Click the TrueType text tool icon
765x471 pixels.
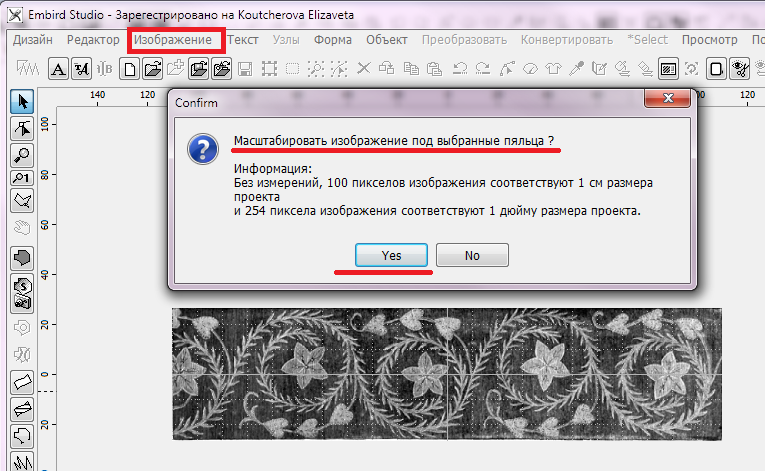(81, 69)
